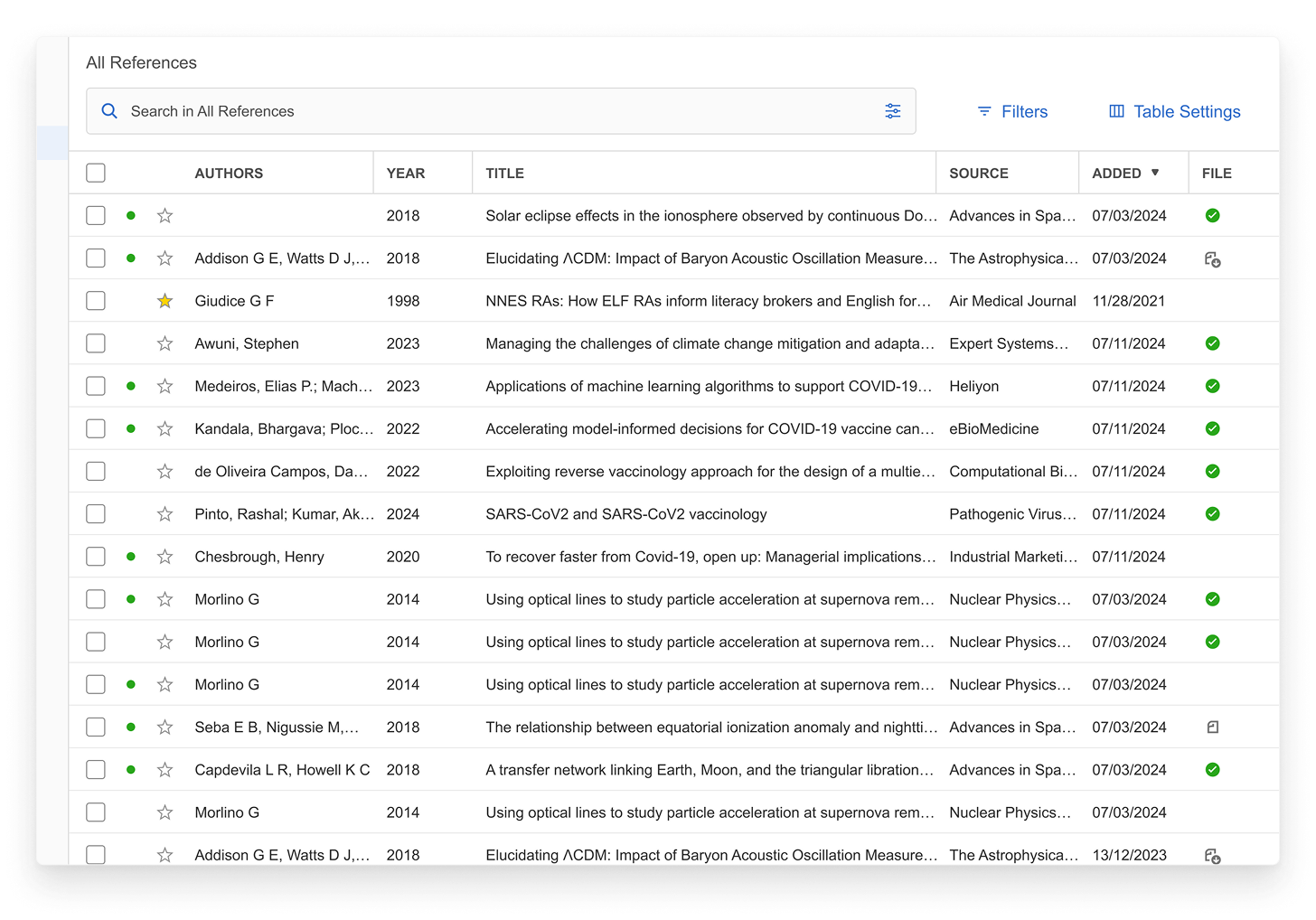
Task: Open file icon for Awuni, Stephen row
Action: pos(1213,343)
